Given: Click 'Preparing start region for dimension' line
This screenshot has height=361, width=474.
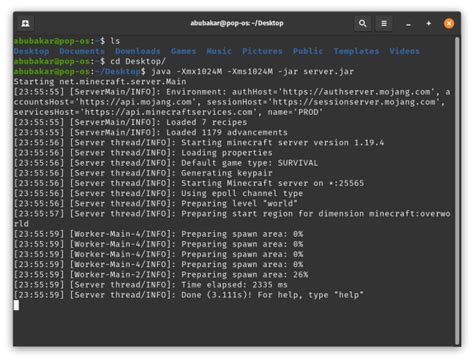Looking at the screenshot, I should (x=272, y=214).
